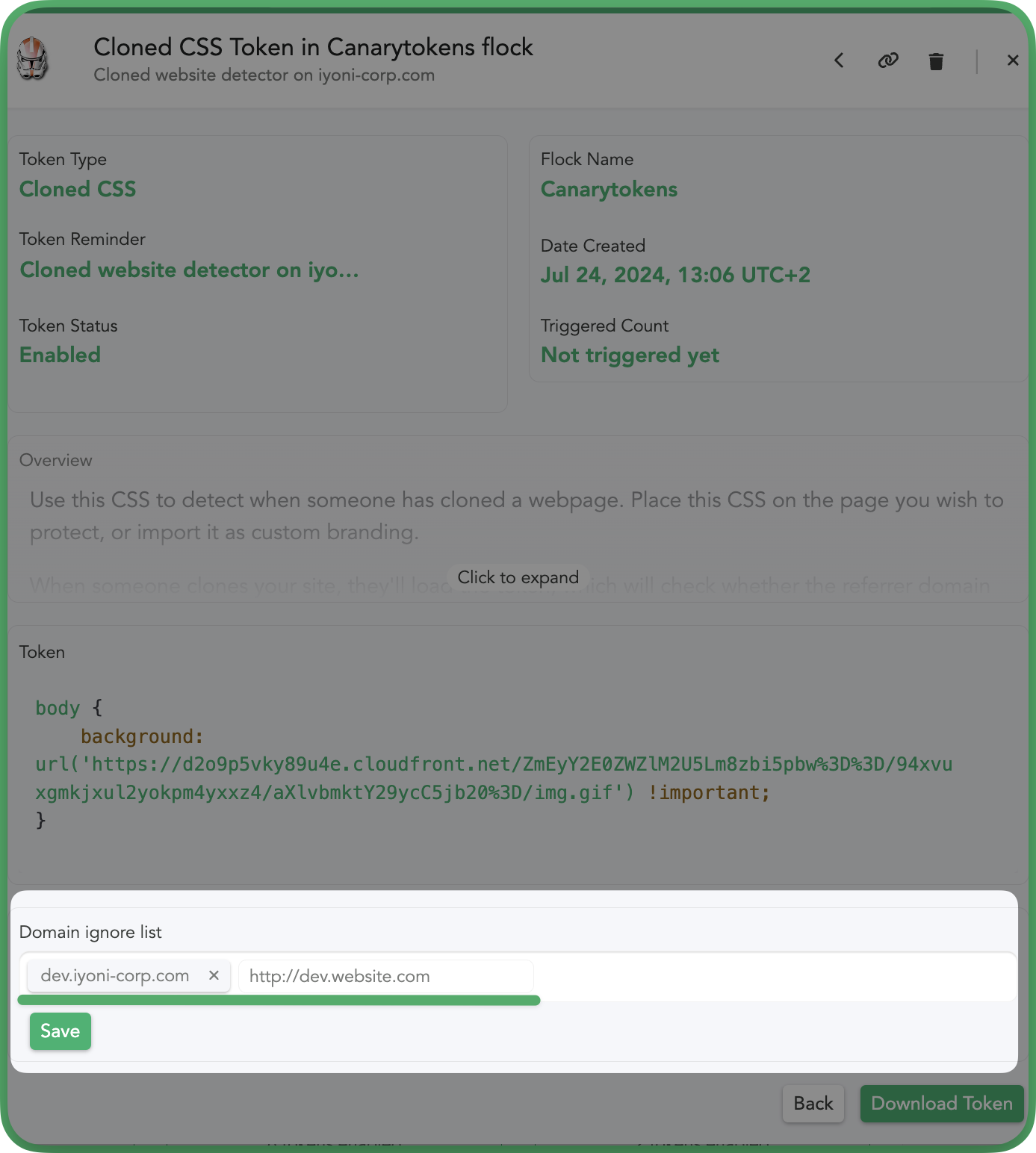Click the Back button at the bottom

tap(813, 1104)
